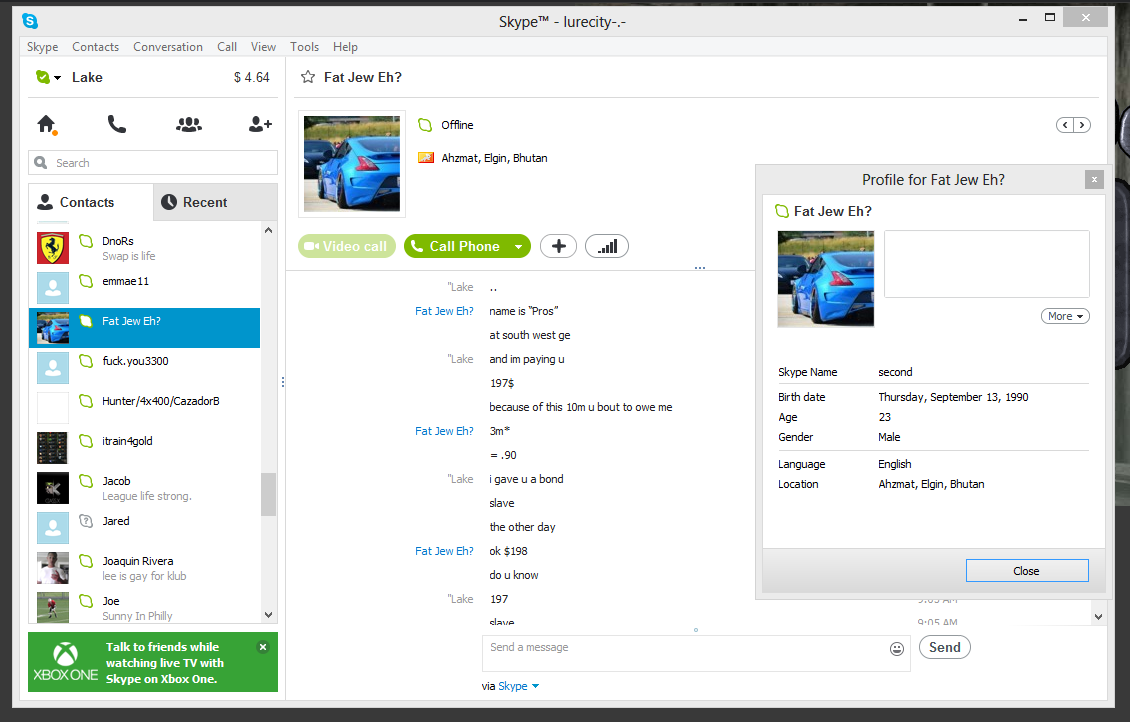The height and width of the screenshot is (722, 1130).
Task: Open the Skype Home icon
Action: 46,125
